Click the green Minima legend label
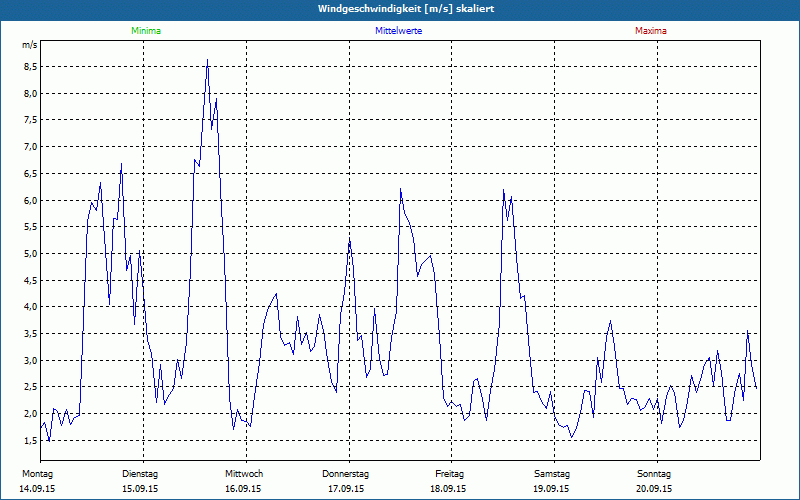 (x=146, y=31)
